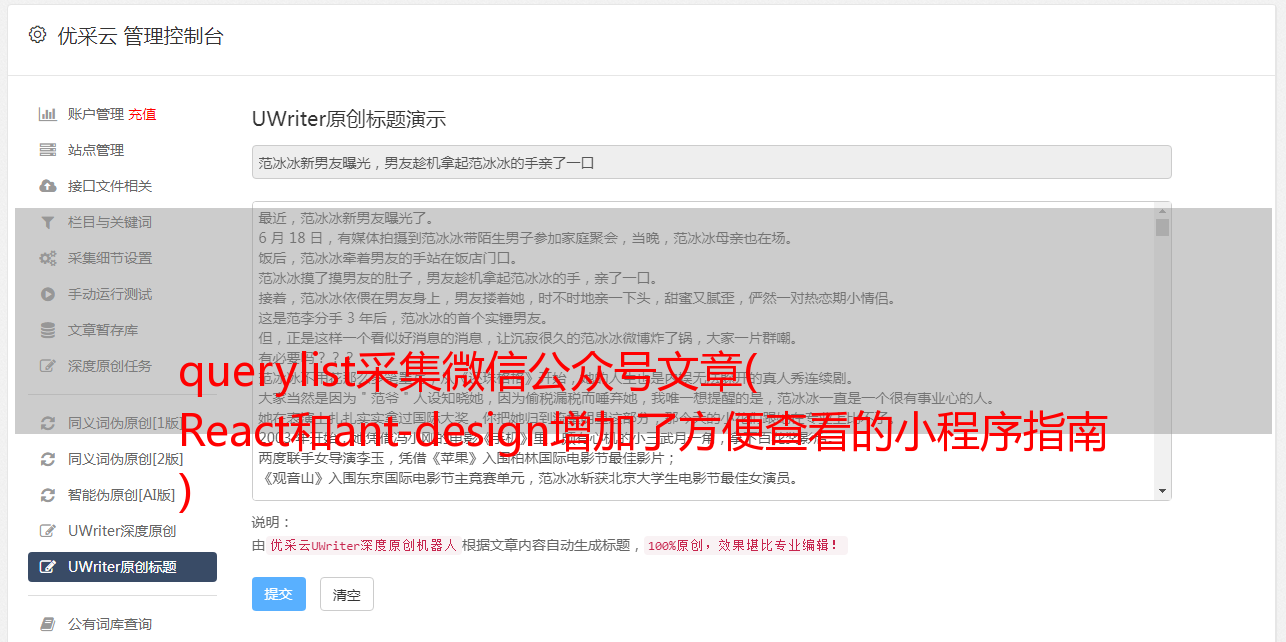The image size is (1286, 642).
Task: Click the database icon for 文章暂存库
Action: [47, 330]
